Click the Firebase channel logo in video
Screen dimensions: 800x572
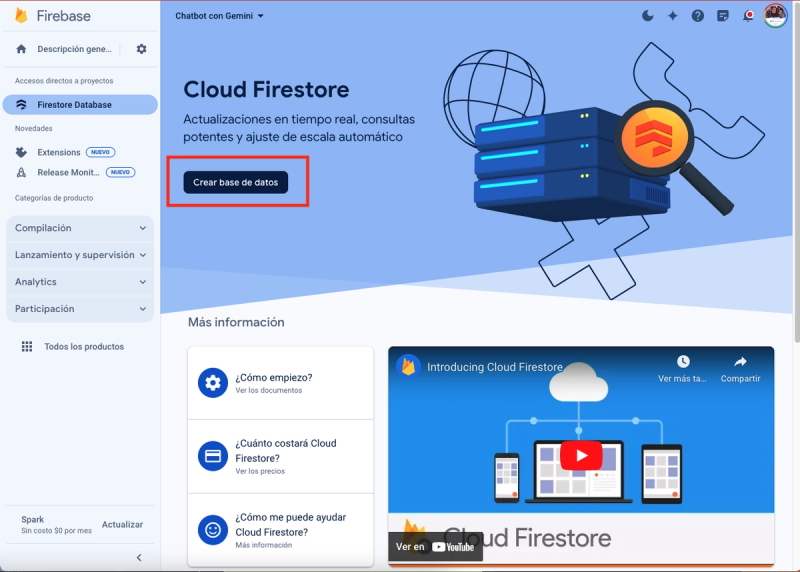pyautogui.click(x=408, y=367)
